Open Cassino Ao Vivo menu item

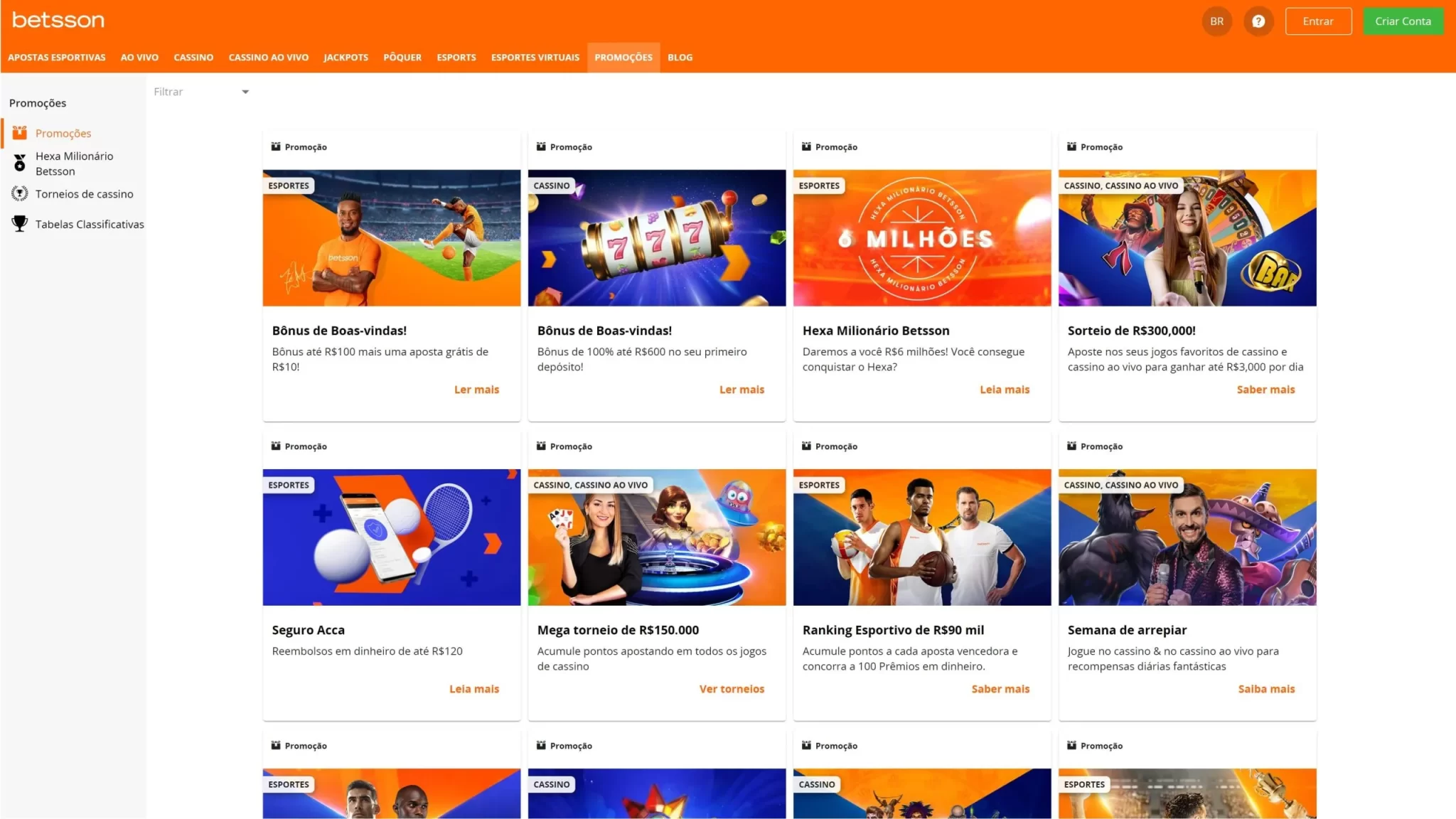[x=269, y=58]
